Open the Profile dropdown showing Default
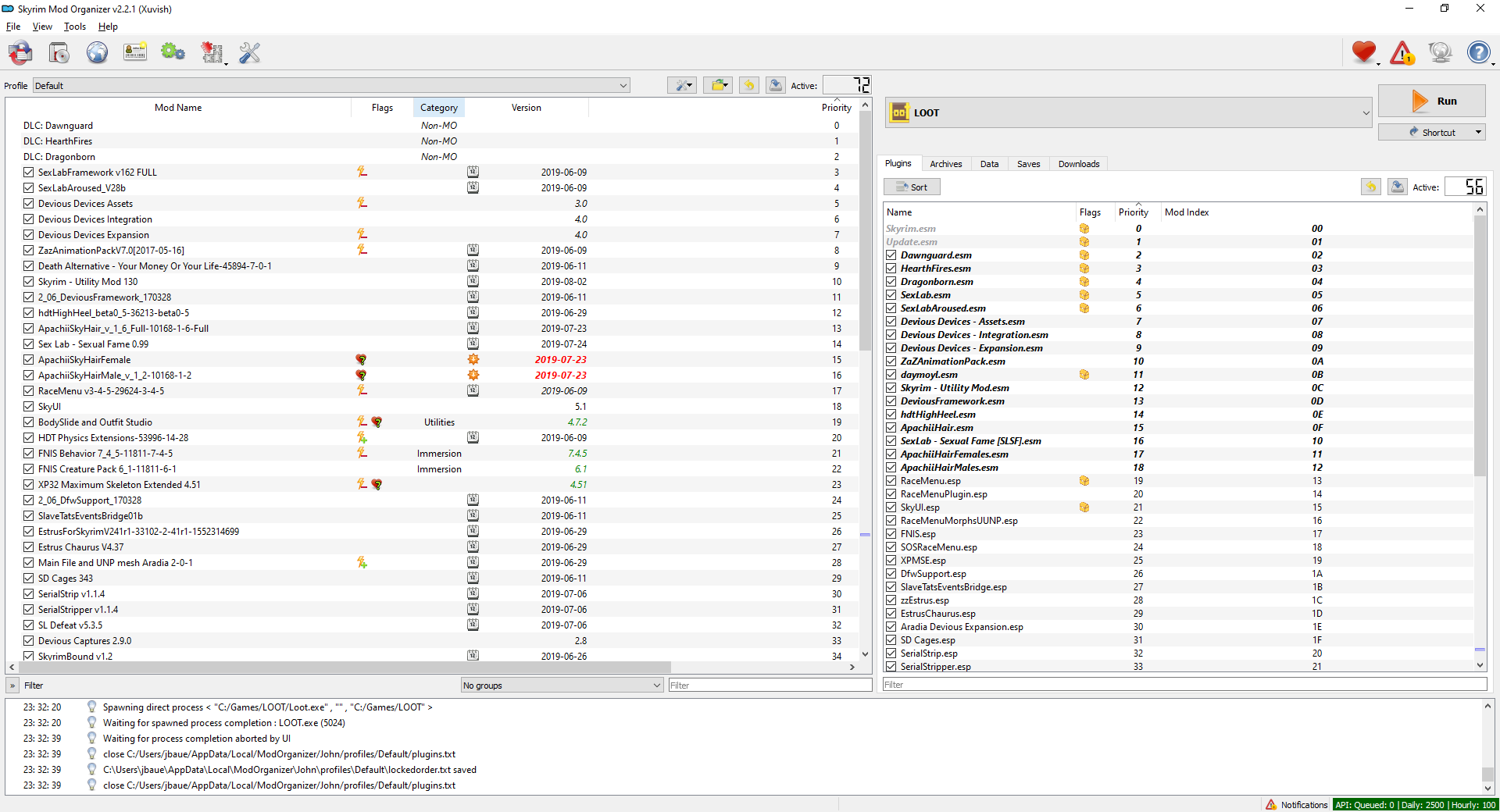The image size is (1500, 812). pyautogui.click(x=331, y=86)
